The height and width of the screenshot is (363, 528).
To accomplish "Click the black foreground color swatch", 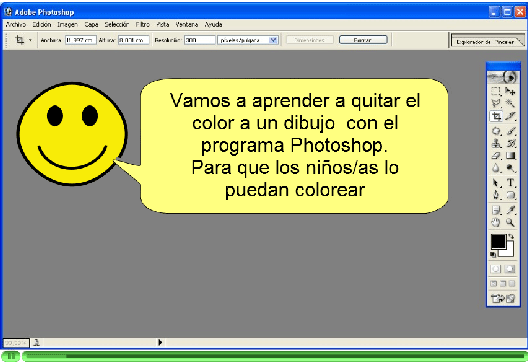I will pyautogui.click(x=498, y=241).
